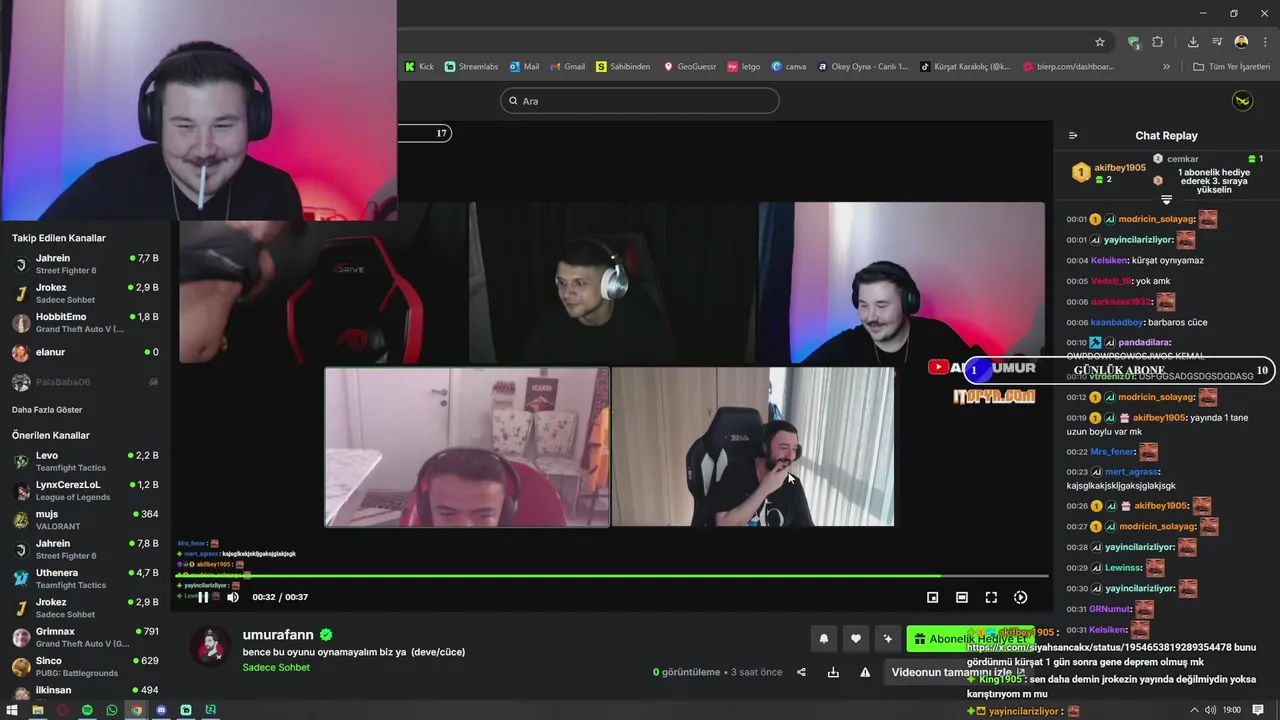Open Sinco PUBG channel
Viewport: 1280px width, 720px height.
pyautogui.click(x=85, y=667)
